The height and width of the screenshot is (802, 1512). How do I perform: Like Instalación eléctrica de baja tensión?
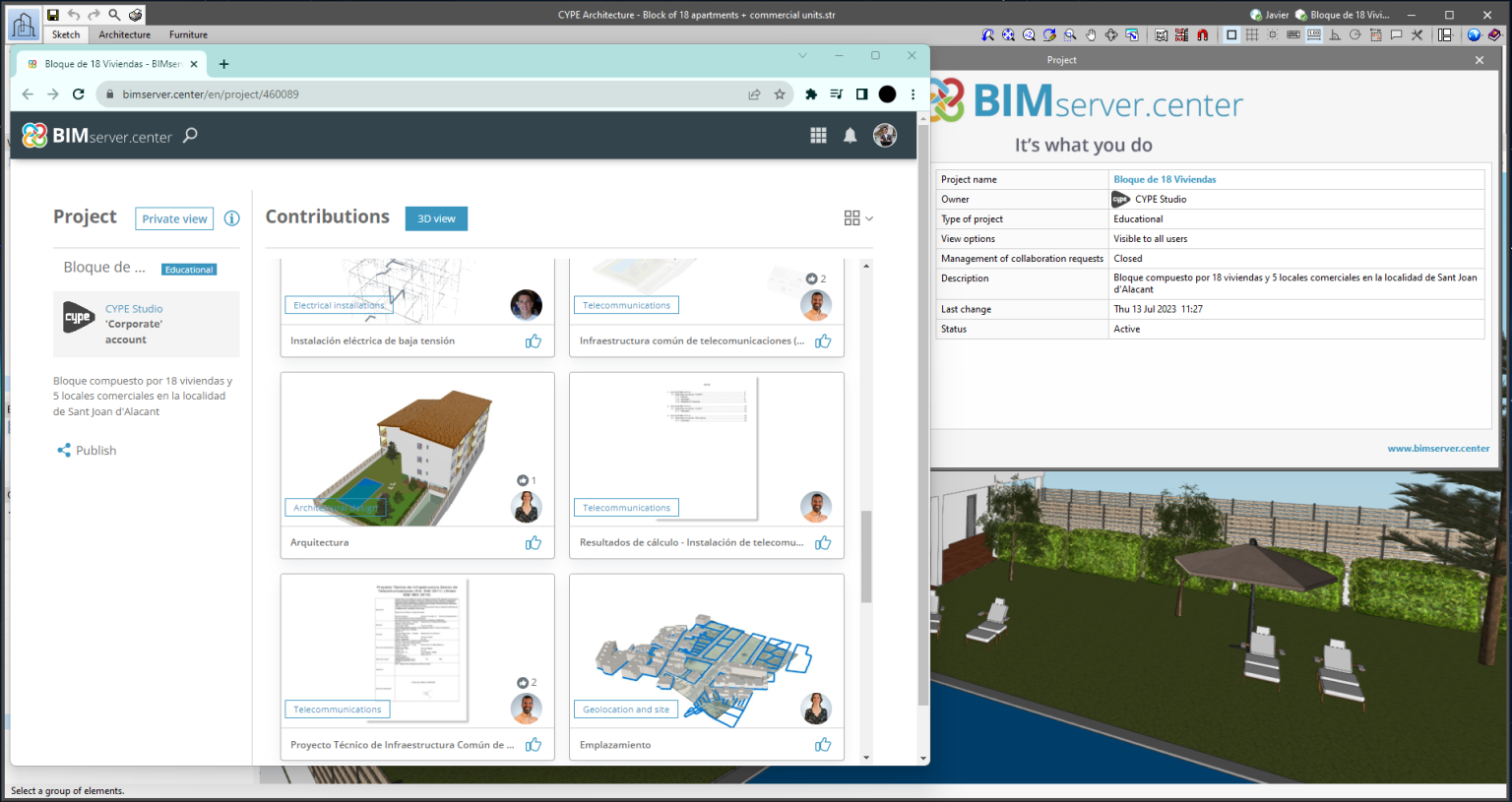pos(534,340)
